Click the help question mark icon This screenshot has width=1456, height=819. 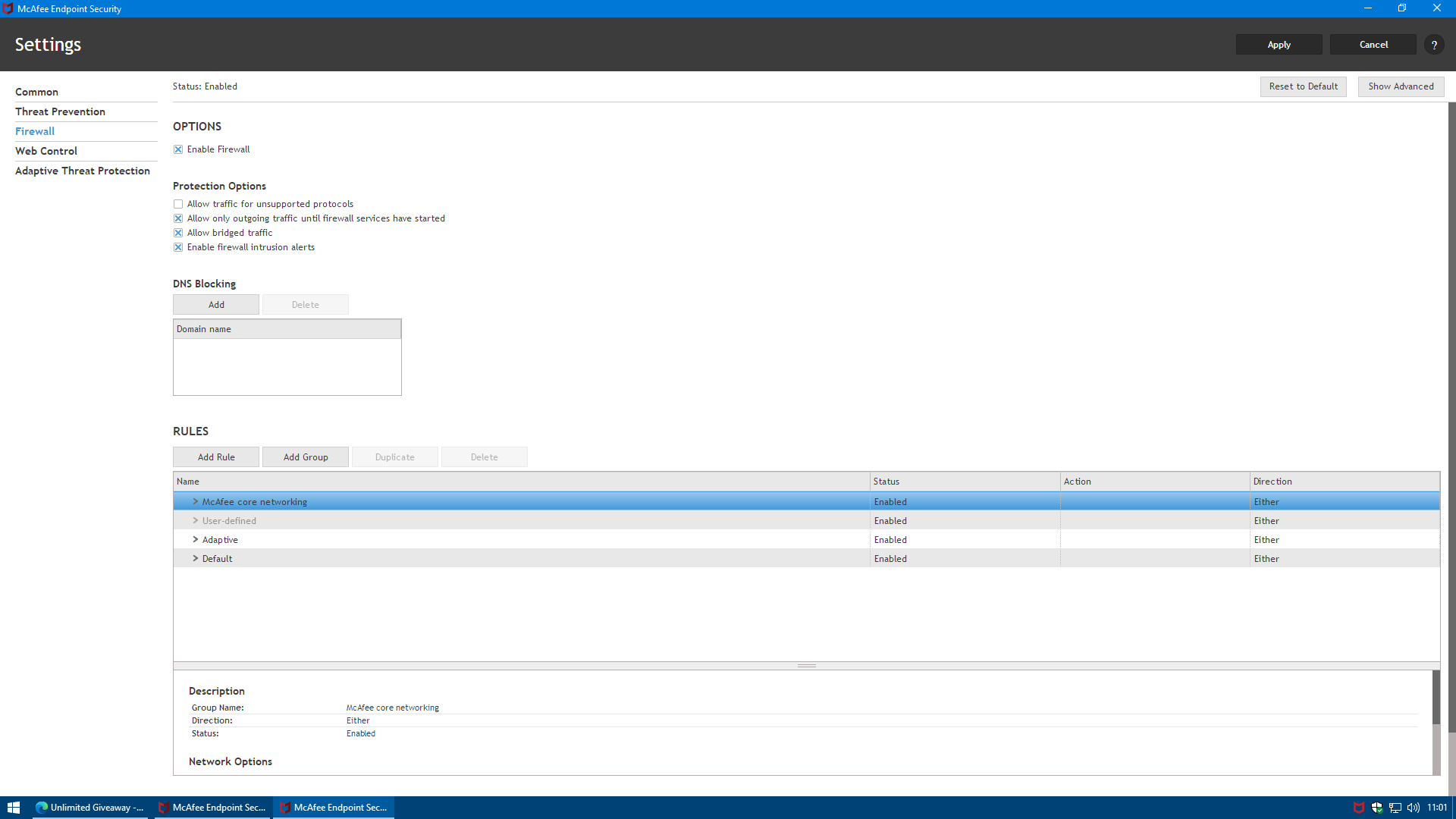coord(1434,45)
